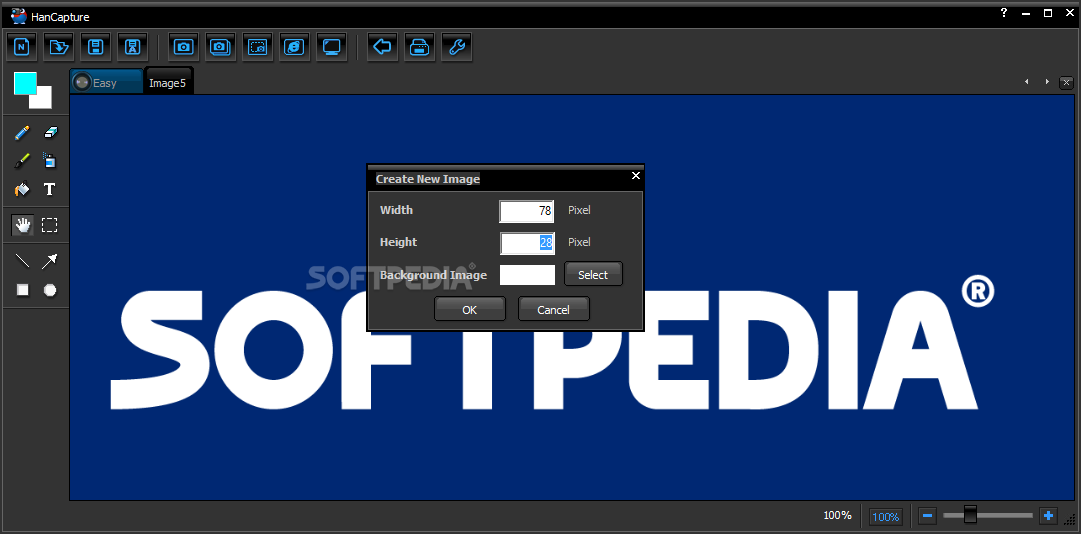Close the current image tab
1081x534 pixels.
[1067, 82]
